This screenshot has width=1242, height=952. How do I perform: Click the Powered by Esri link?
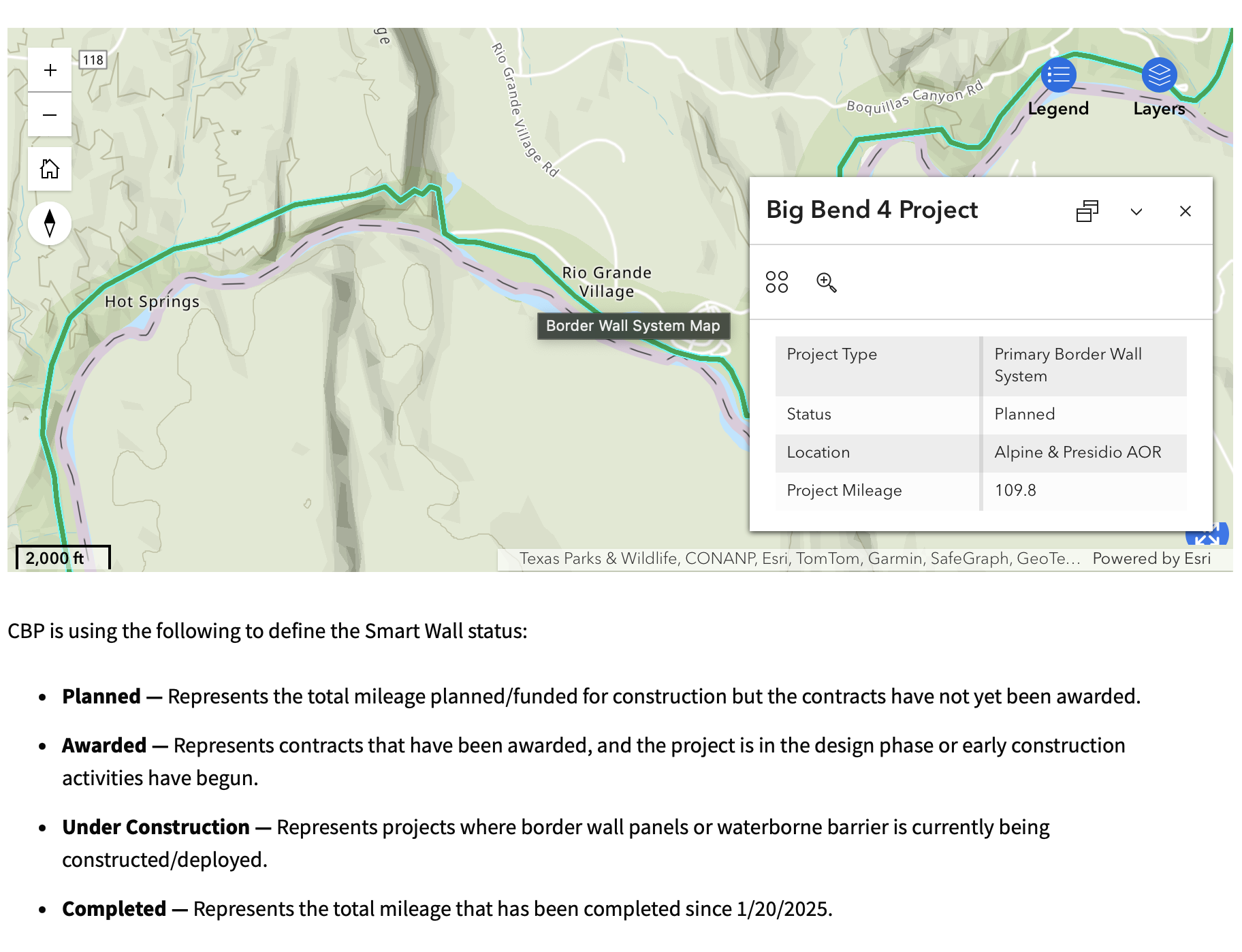pyautogui.click(x=1151, y=558)
